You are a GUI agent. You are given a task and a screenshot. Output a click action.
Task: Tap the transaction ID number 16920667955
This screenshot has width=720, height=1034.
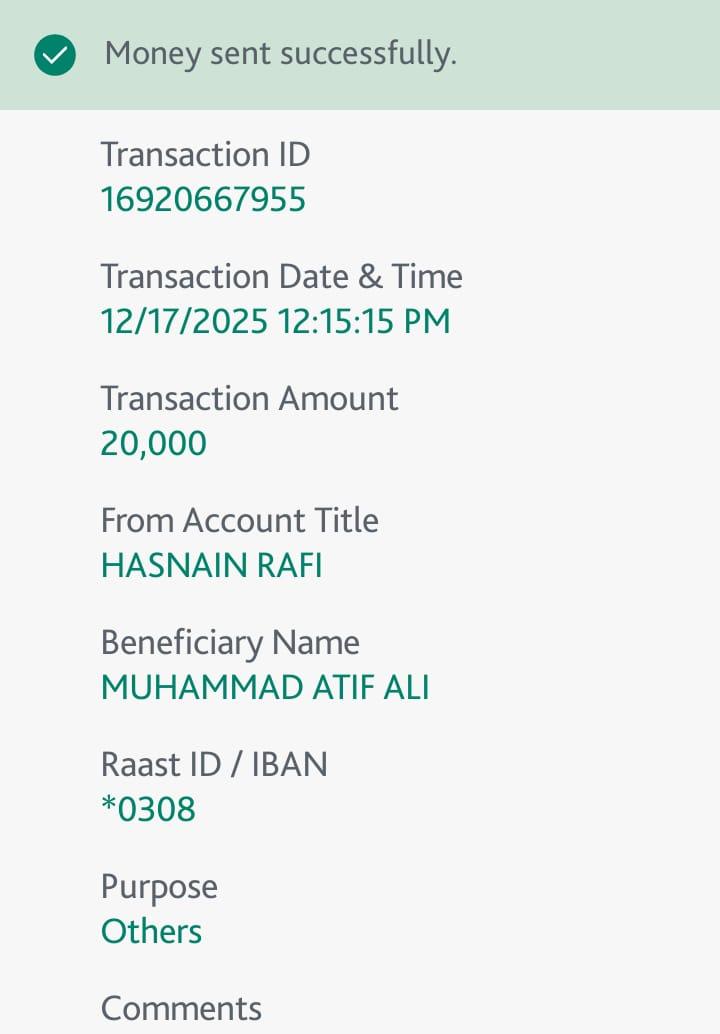(x=203, y=200)
